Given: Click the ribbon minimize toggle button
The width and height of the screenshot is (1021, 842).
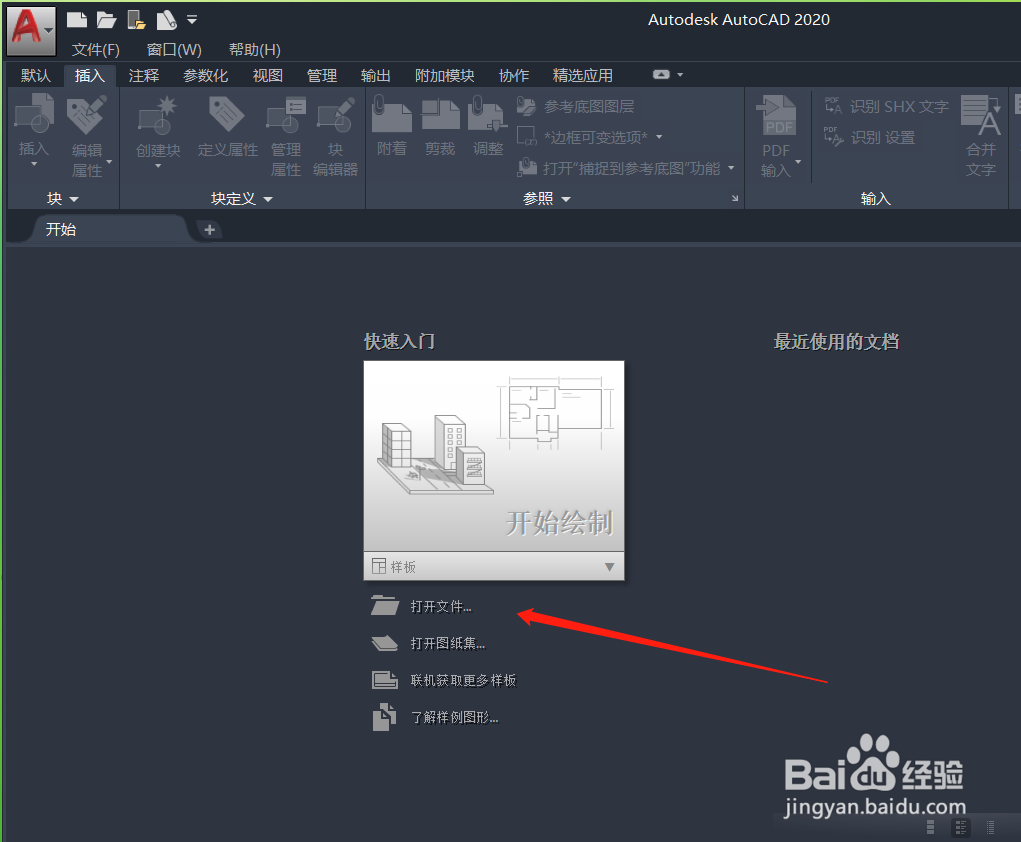Looking at the screenshot, I should (661, 74).
